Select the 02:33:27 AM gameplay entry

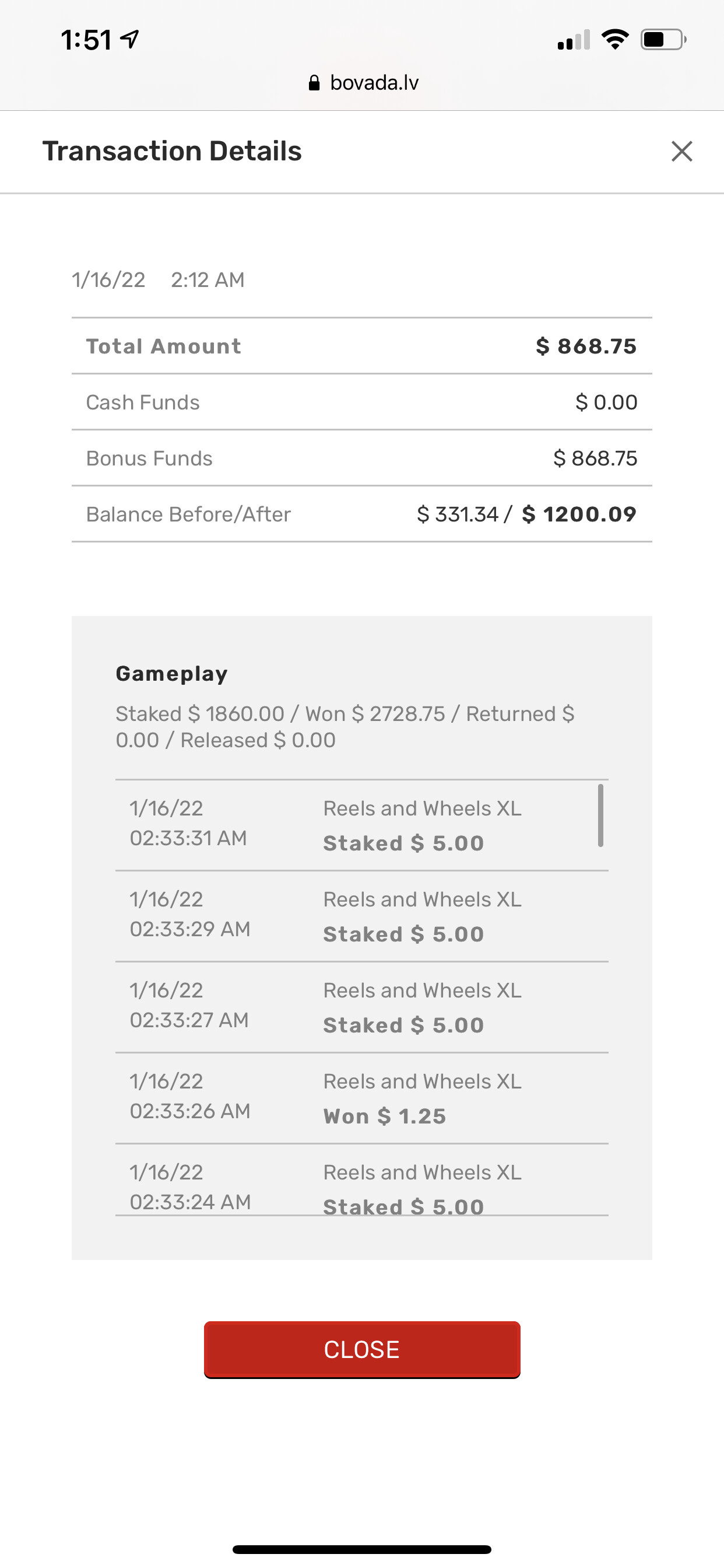tap(361, 1007)
